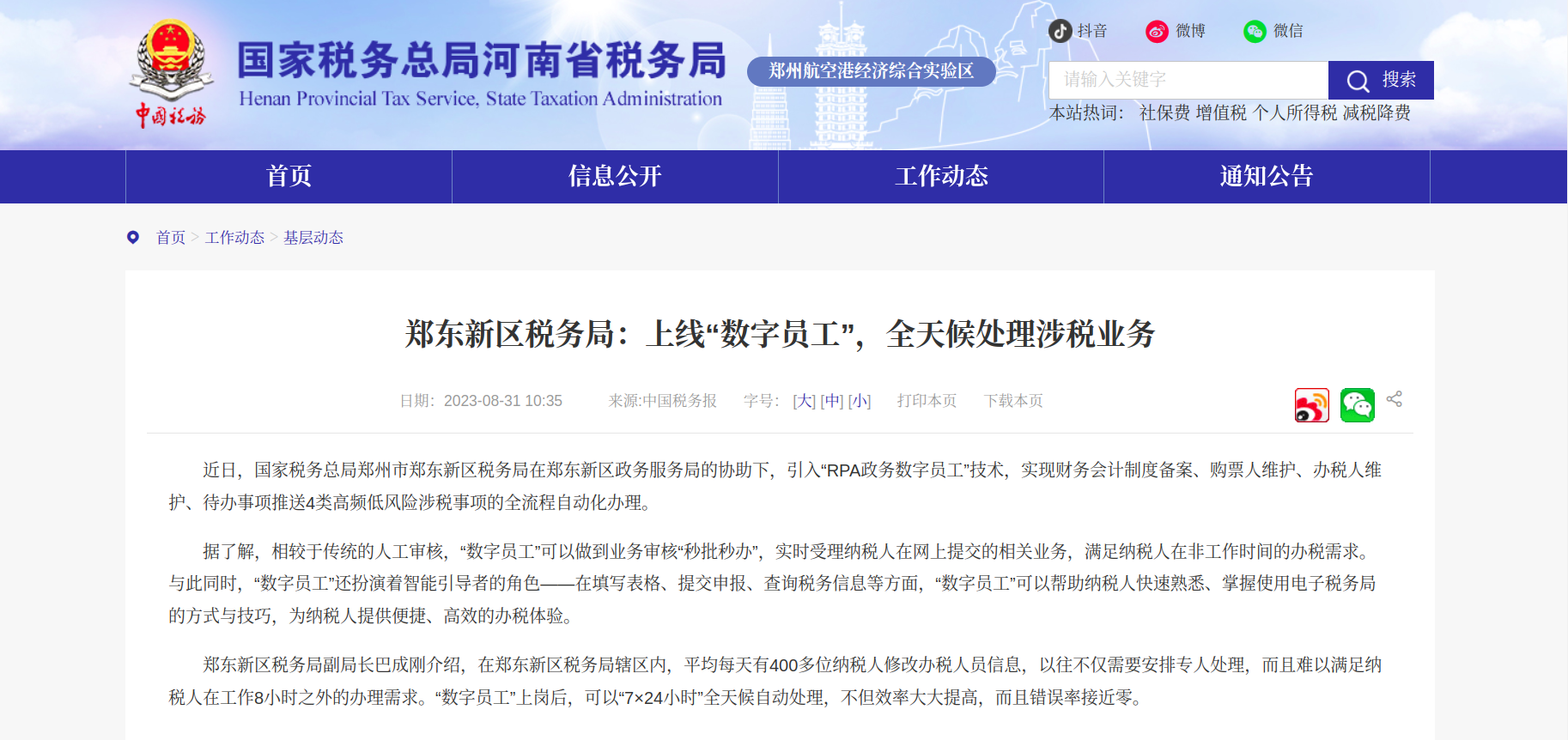Open 工作动态 in breadcrumb
Image resolution: width=1568 pixels, height=740 pixels.
(x=234, y=238)
